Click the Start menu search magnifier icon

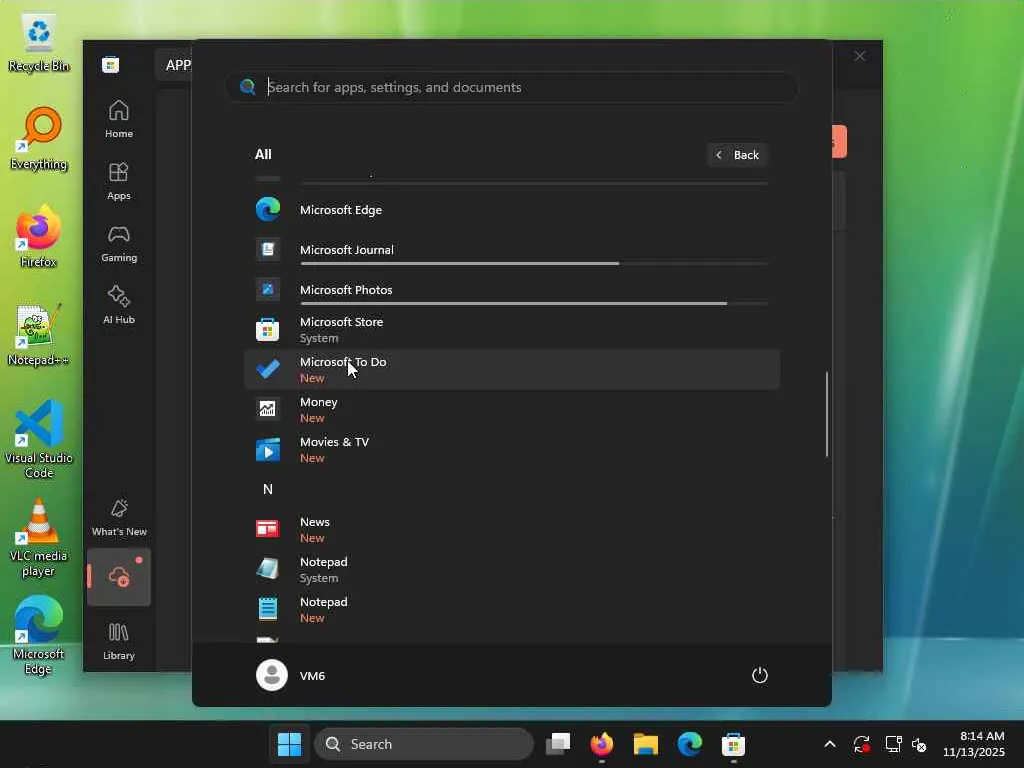pyautogui.click(x=248, y=87)
